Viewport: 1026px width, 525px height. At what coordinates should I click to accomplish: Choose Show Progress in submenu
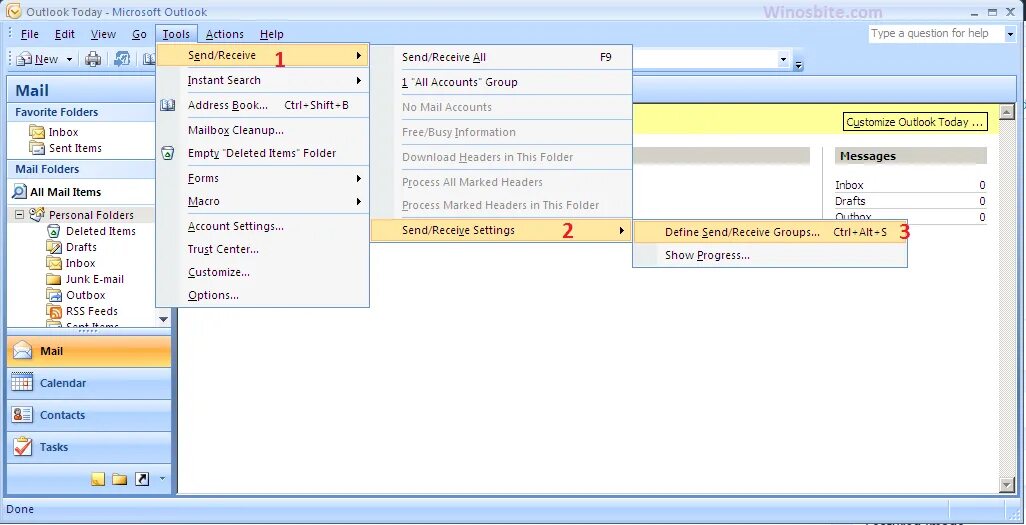click(x=770, y=256)
